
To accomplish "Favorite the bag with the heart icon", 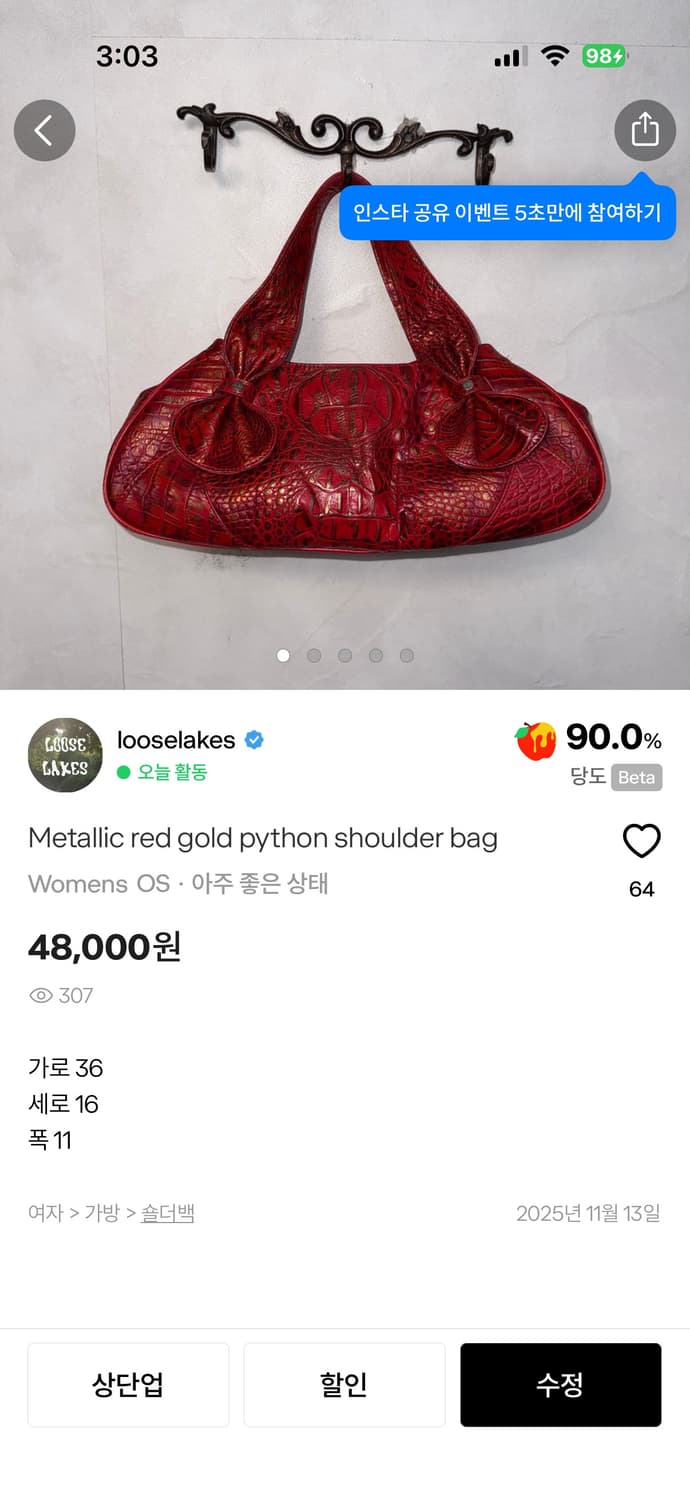I will [x=641, y=841].
